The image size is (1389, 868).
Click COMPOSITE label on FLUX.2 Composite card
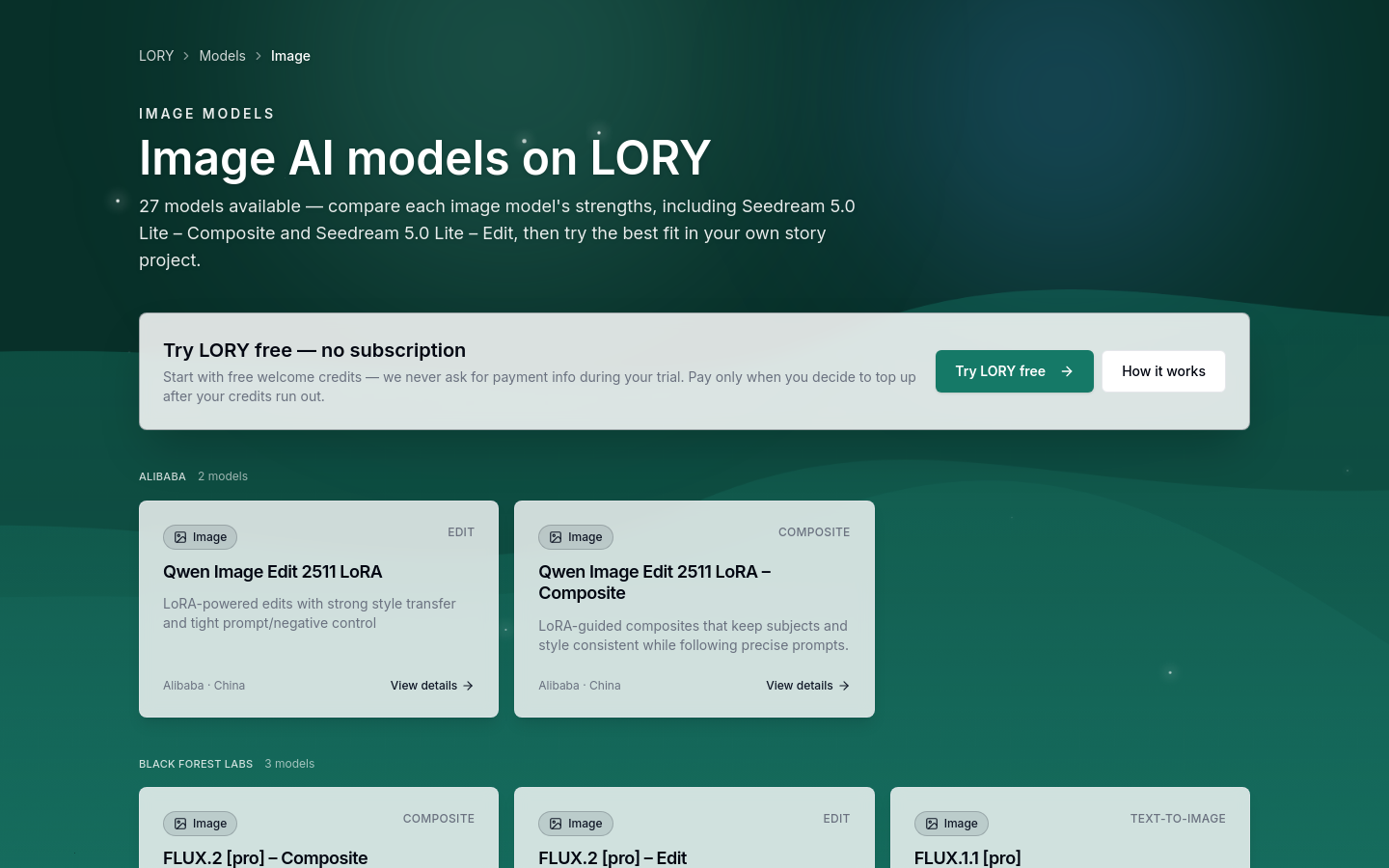click(x=439, y=819)
